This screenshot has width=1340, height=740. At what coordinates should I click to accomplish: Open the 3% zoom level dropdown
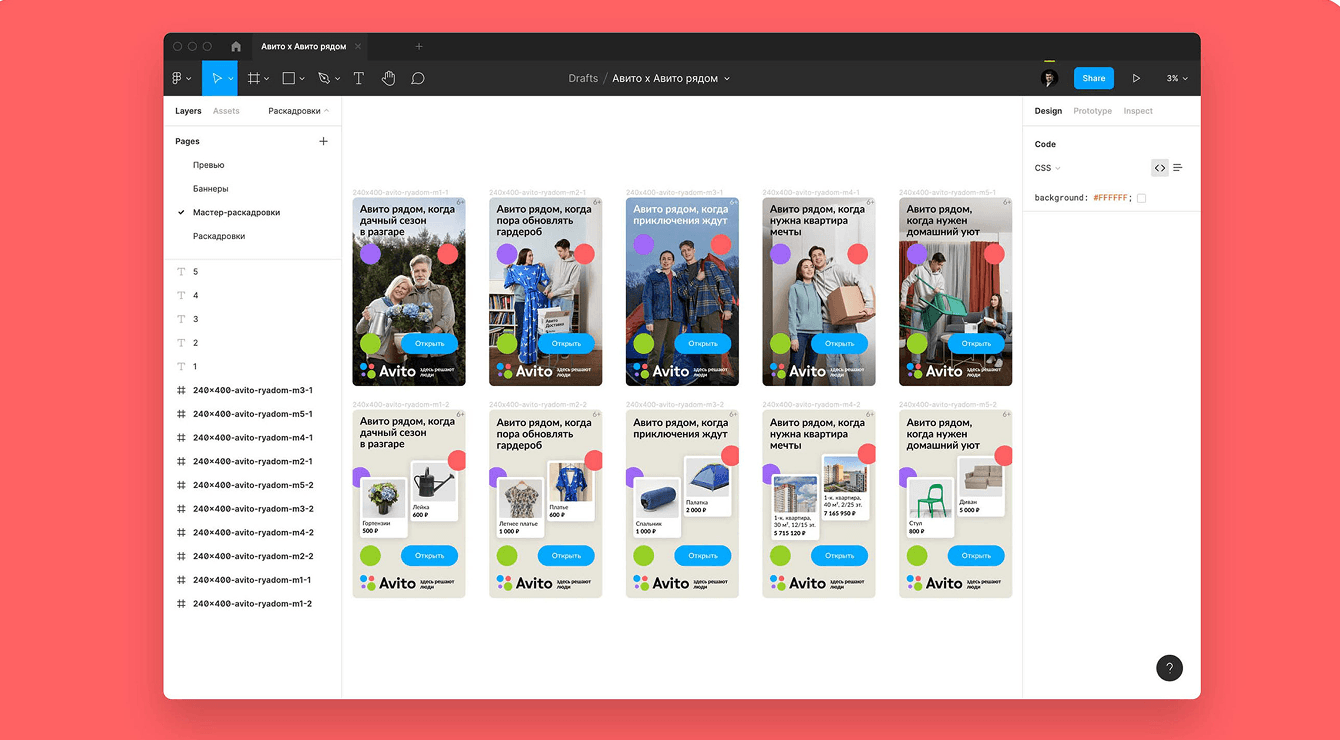point(1176,78)
